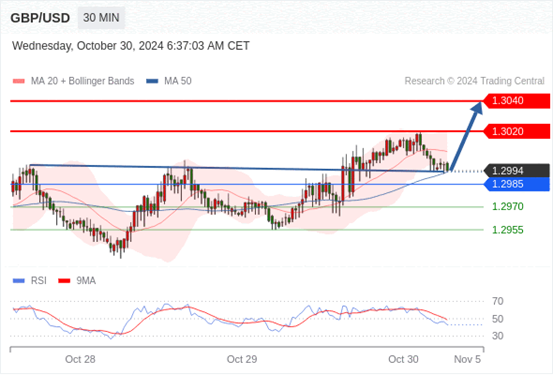Click the Nov 5 date axis label
553x375 pixels.
(467, 359)
